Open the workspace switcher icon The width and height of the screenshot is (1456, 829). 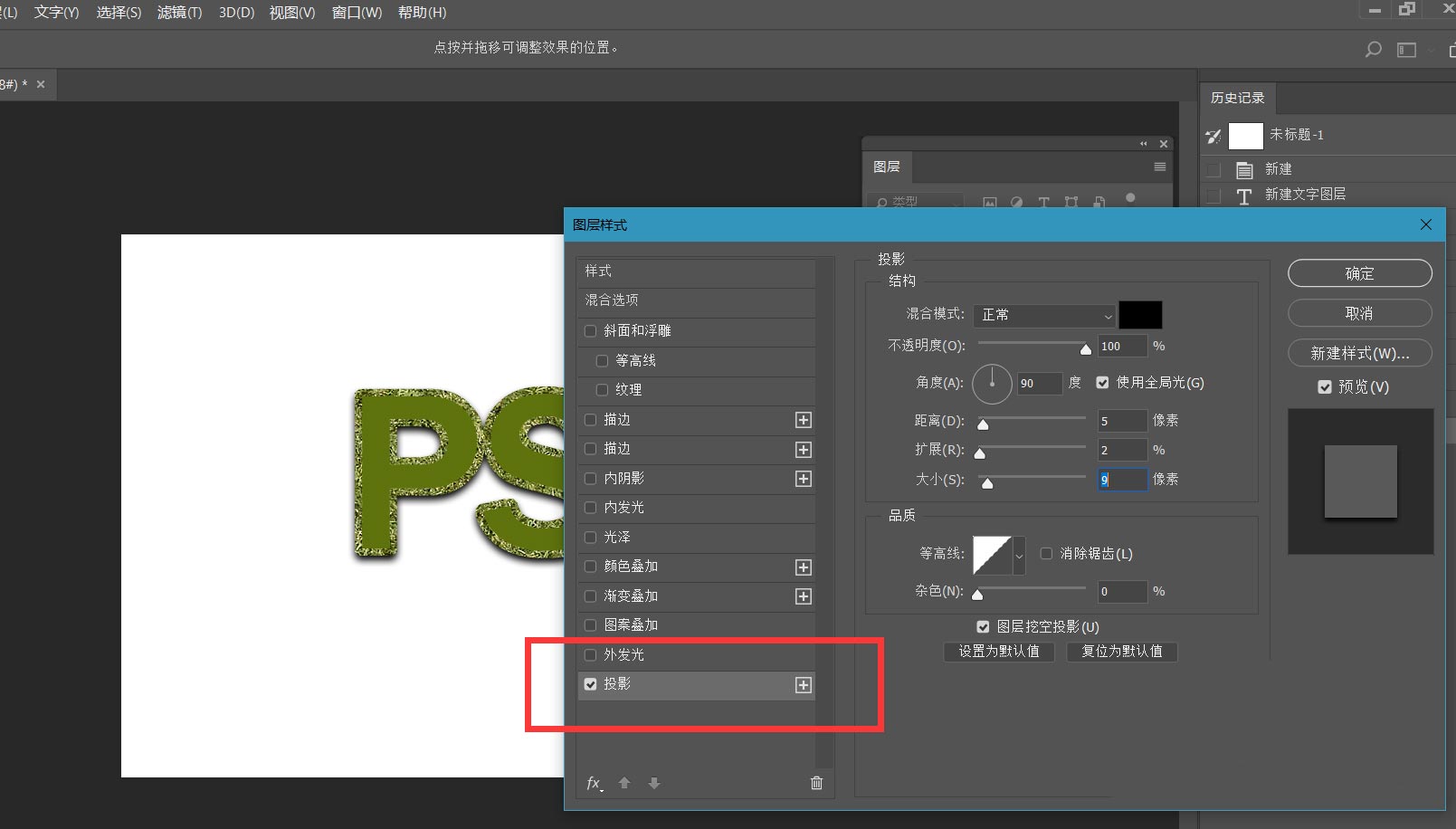click(1406, 49)
